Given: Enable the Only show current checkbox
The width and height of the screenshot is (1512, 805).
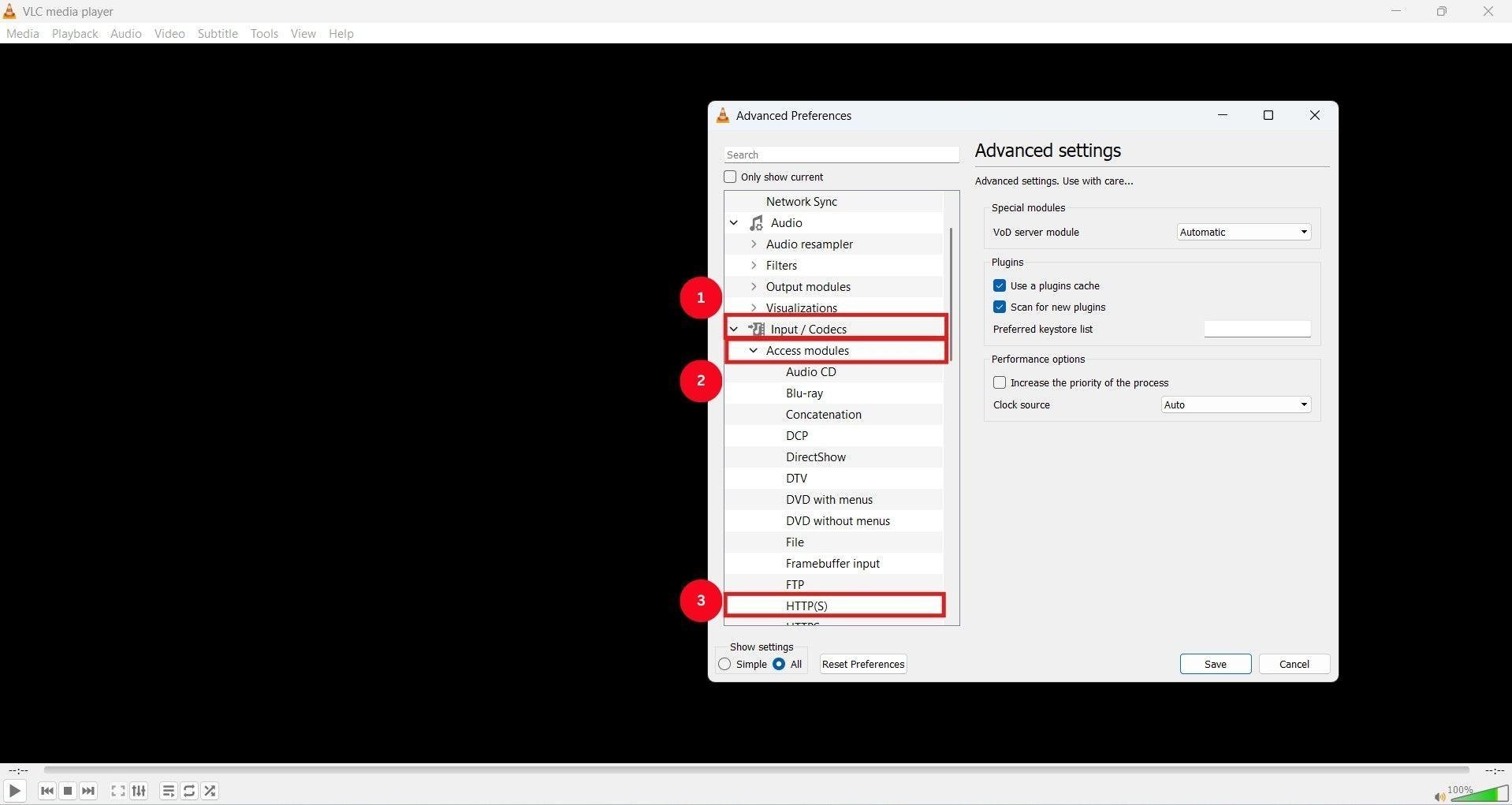Looking at the screenshot, I should pyautogui.click(x=731, y=177).
